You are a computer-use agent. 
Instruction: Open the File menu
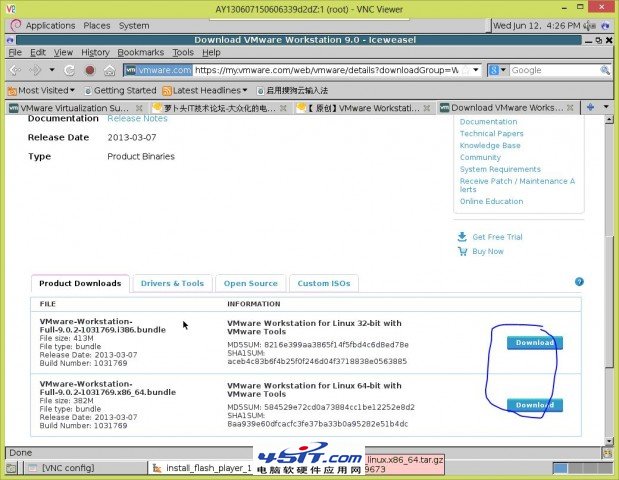pos(15,52)
